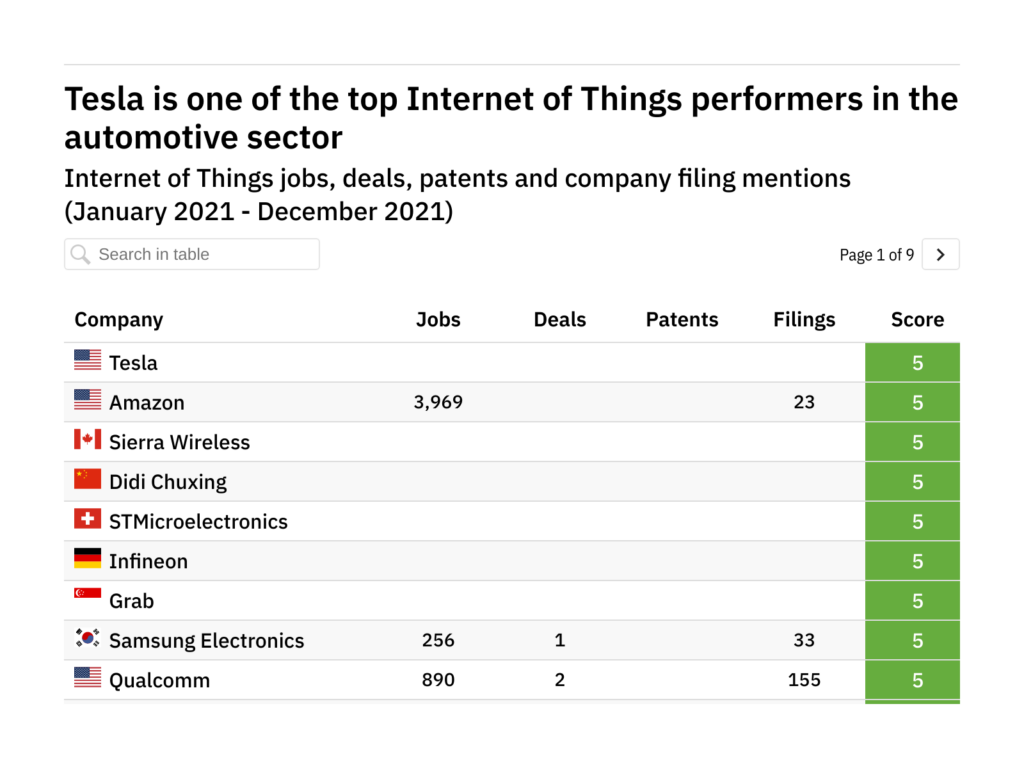The width and height of the screenshot is (1024, 768).
Task: Click the Canadian flag beside Sierra Wireless
Action: [88, 439]
